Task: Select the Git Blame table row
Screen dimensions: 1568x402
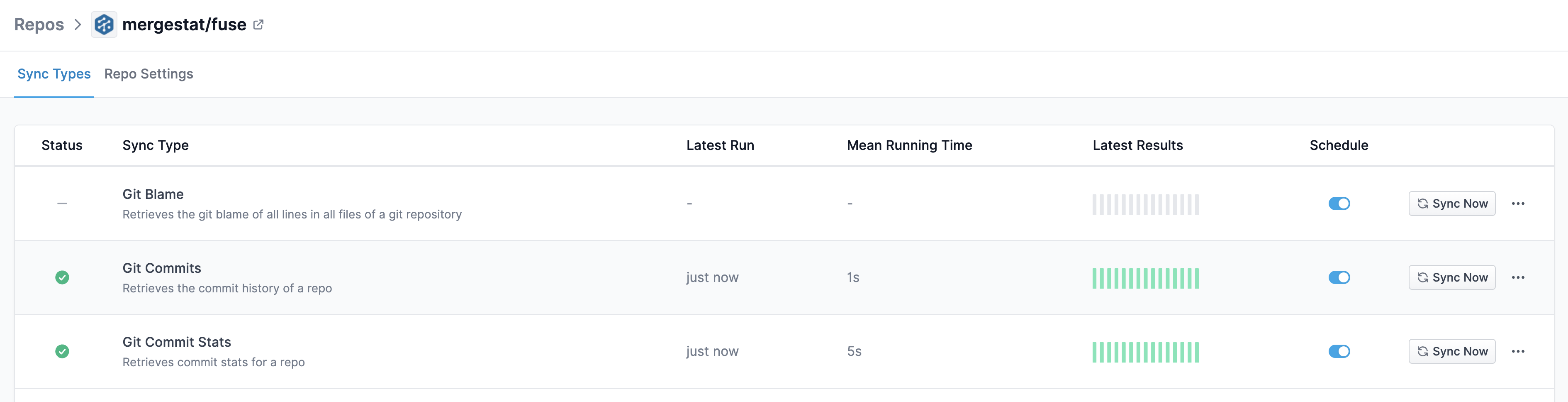Action: (426, 203)
